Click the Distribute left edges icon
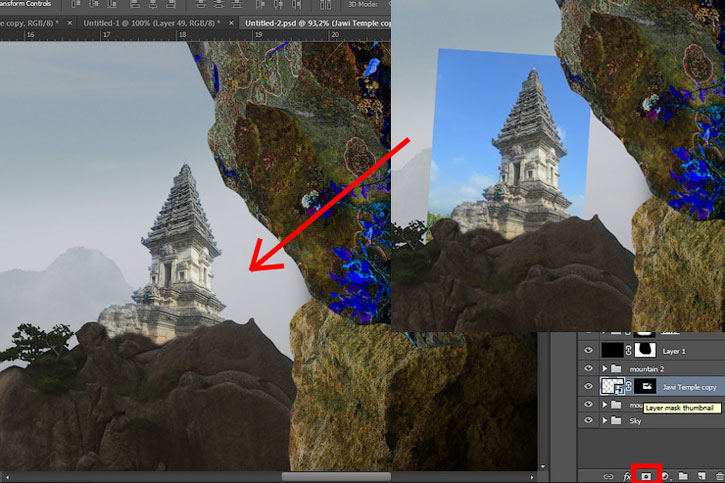 (x=260, y=4)
